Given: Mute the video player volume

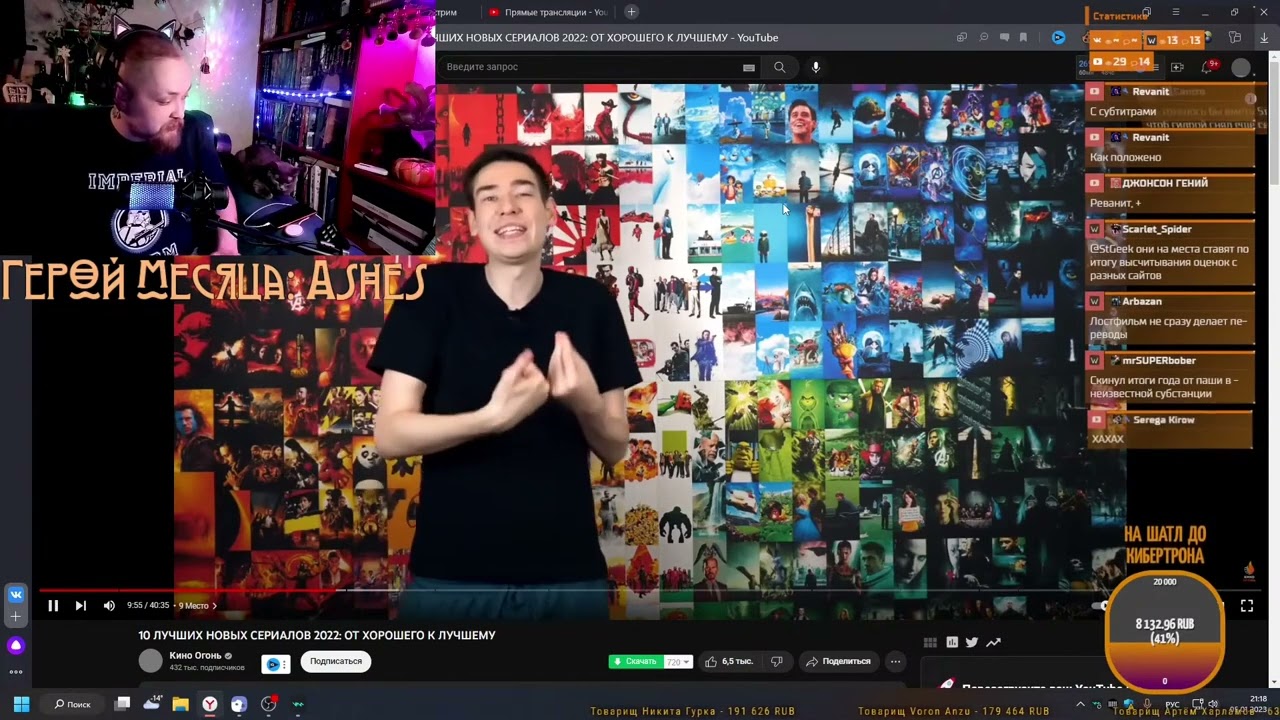Looking at the screenshot, I should click(x=109, y=605).
